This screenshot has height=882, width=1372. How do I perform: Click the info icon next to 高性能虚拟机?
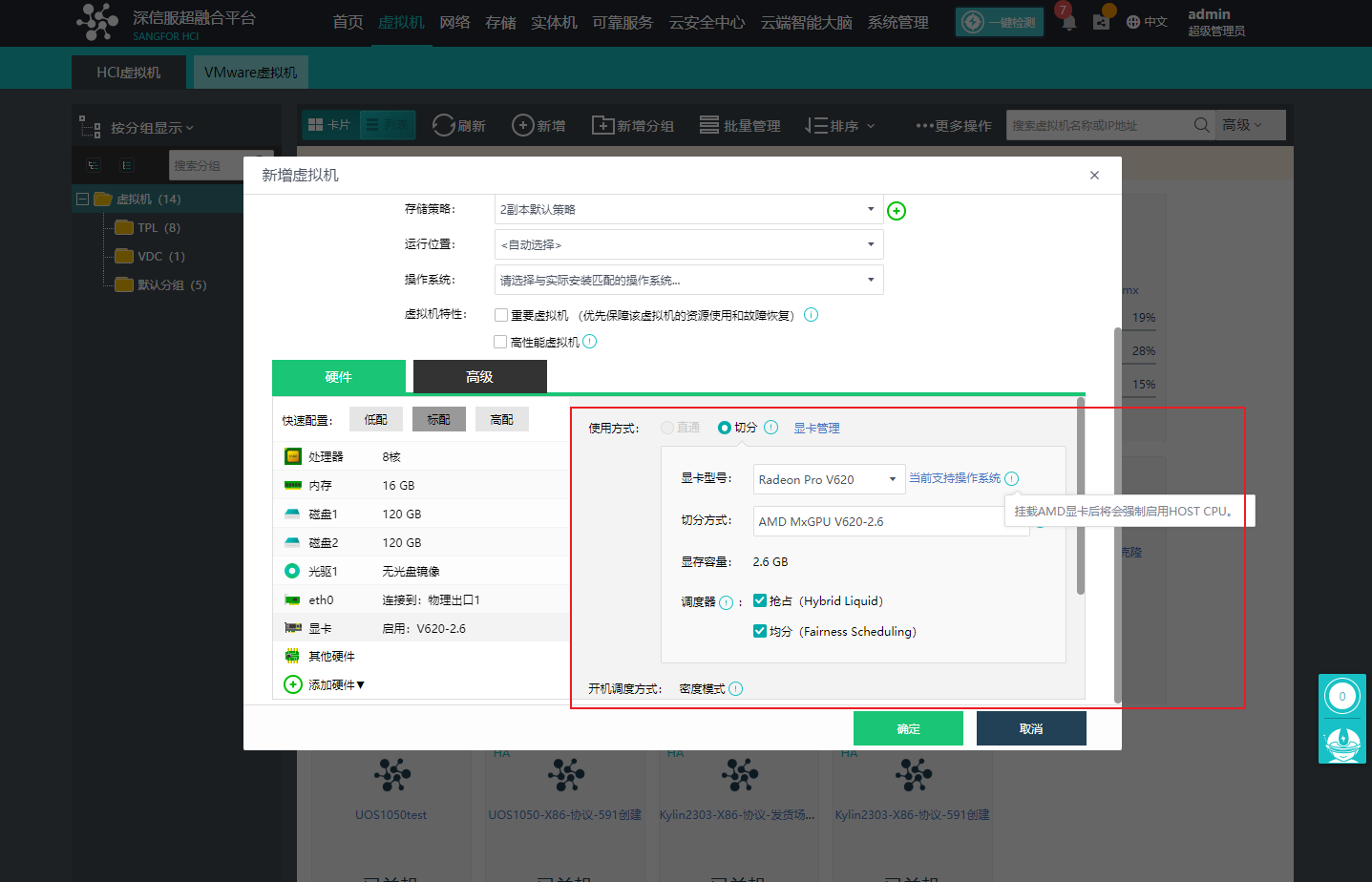tap(590, 342)
